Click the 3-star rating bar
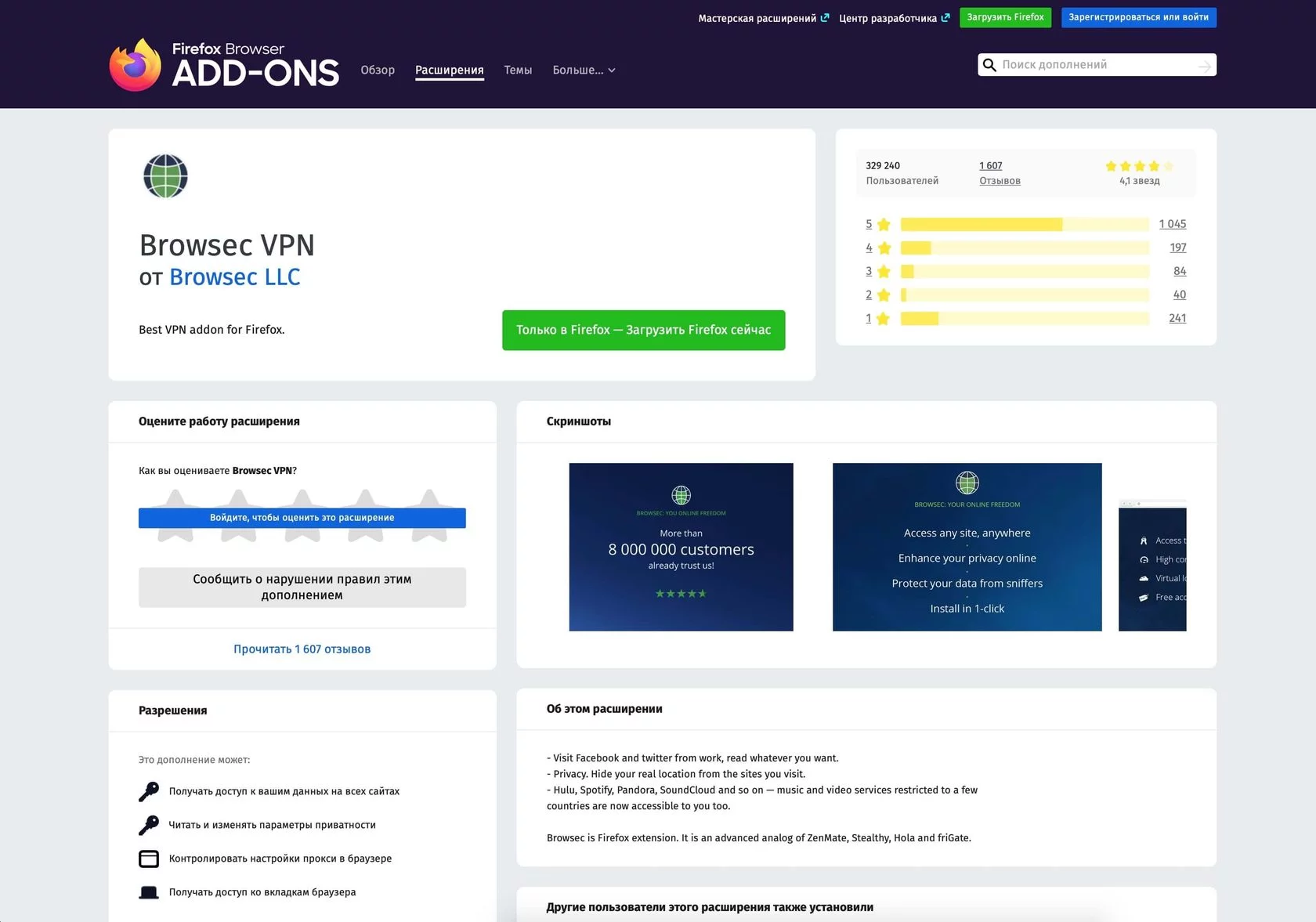The image size is (1316, 922). 1025,272
